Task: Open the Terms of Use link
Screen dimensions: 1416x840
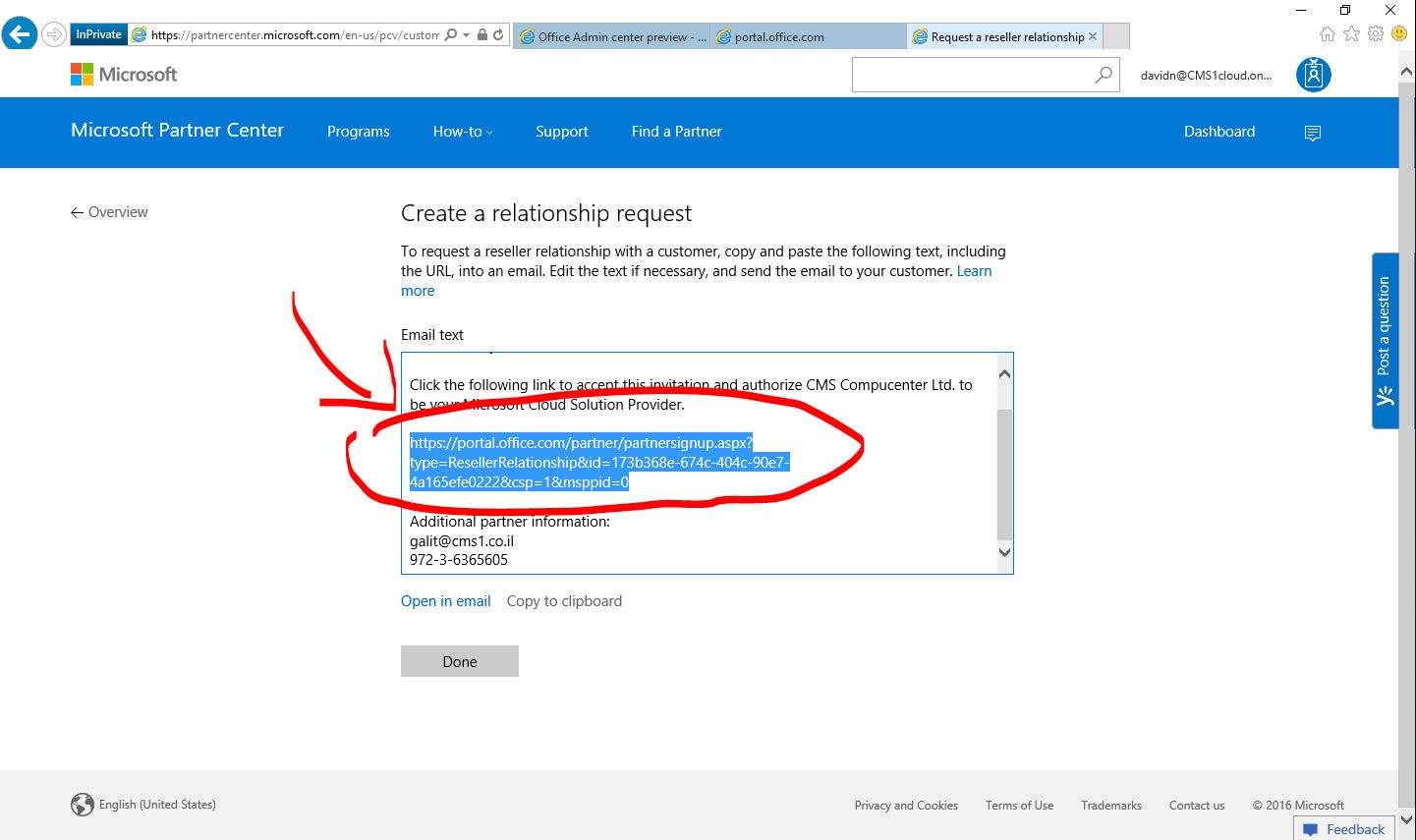Action: [1019, 806]
